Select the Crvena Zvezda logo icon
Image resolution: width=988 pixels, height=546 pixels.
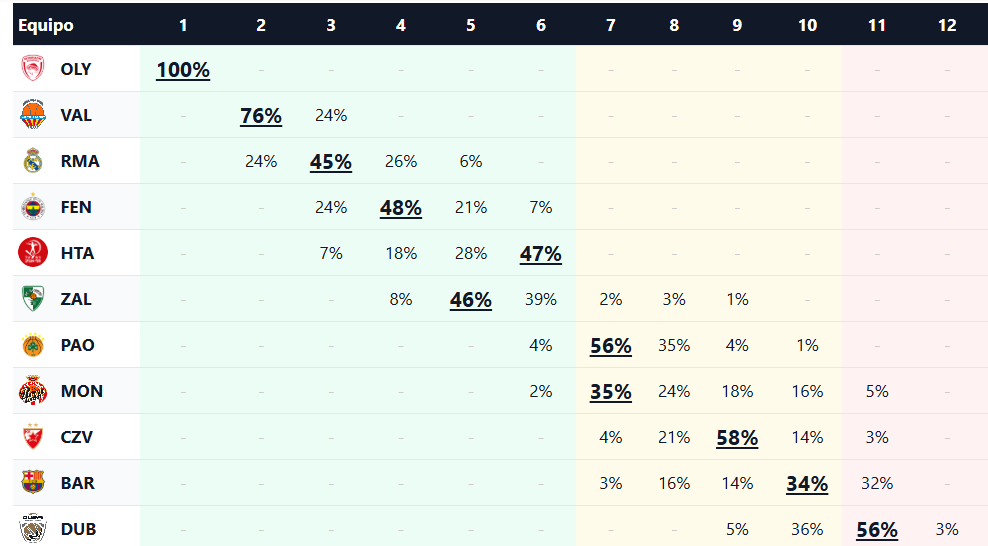point(32,437)
